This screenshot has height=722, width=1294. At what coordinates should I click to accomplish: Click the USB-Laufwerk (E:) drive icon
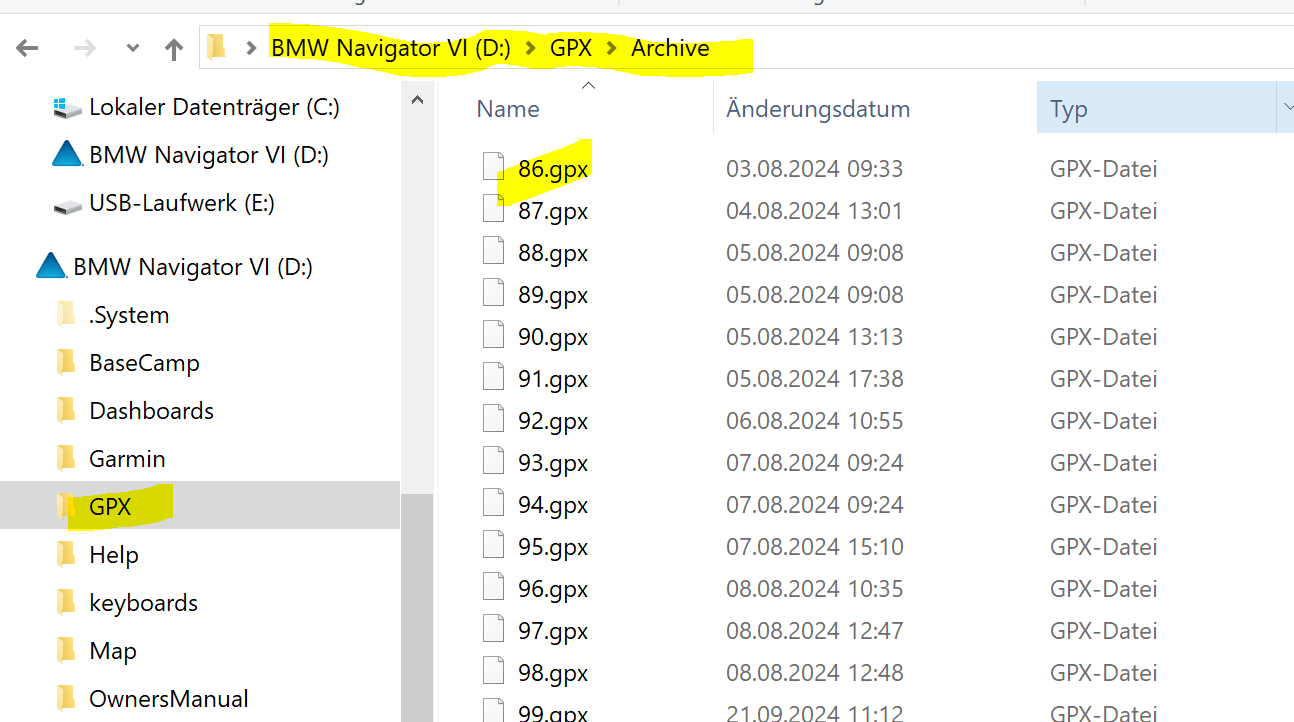point(67,204)
